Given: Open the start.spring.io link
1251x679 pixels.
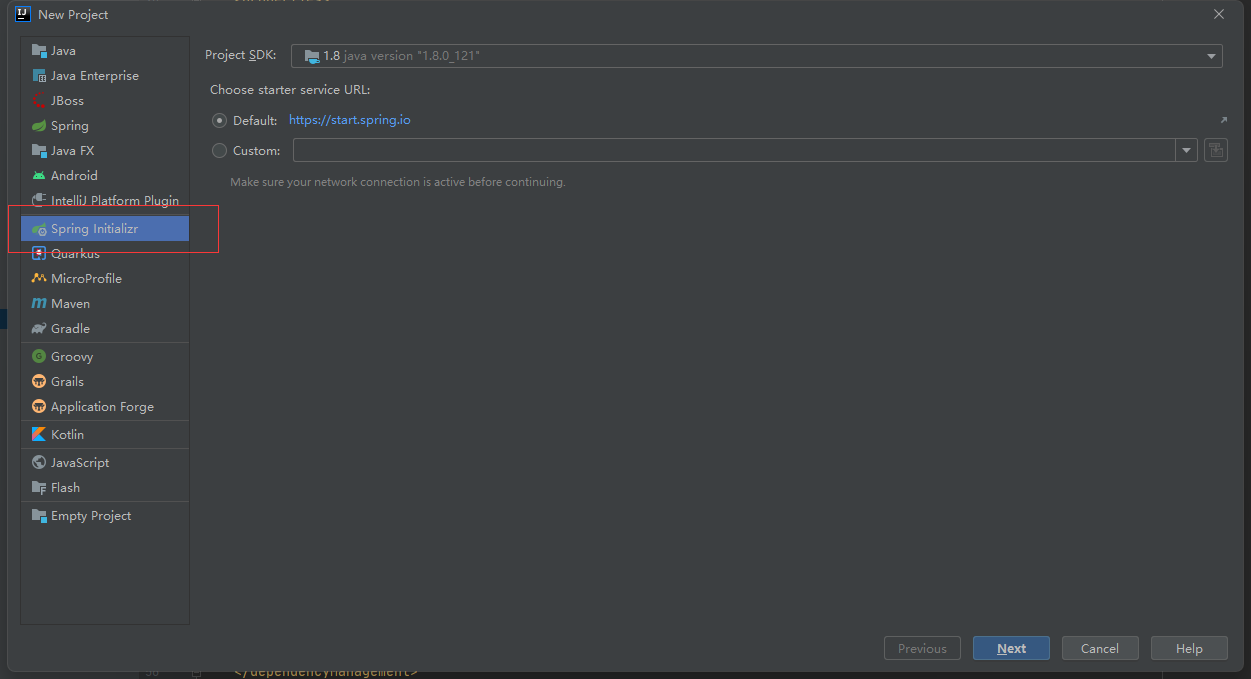Looking at the screenshot, I should tap(349, 120).
